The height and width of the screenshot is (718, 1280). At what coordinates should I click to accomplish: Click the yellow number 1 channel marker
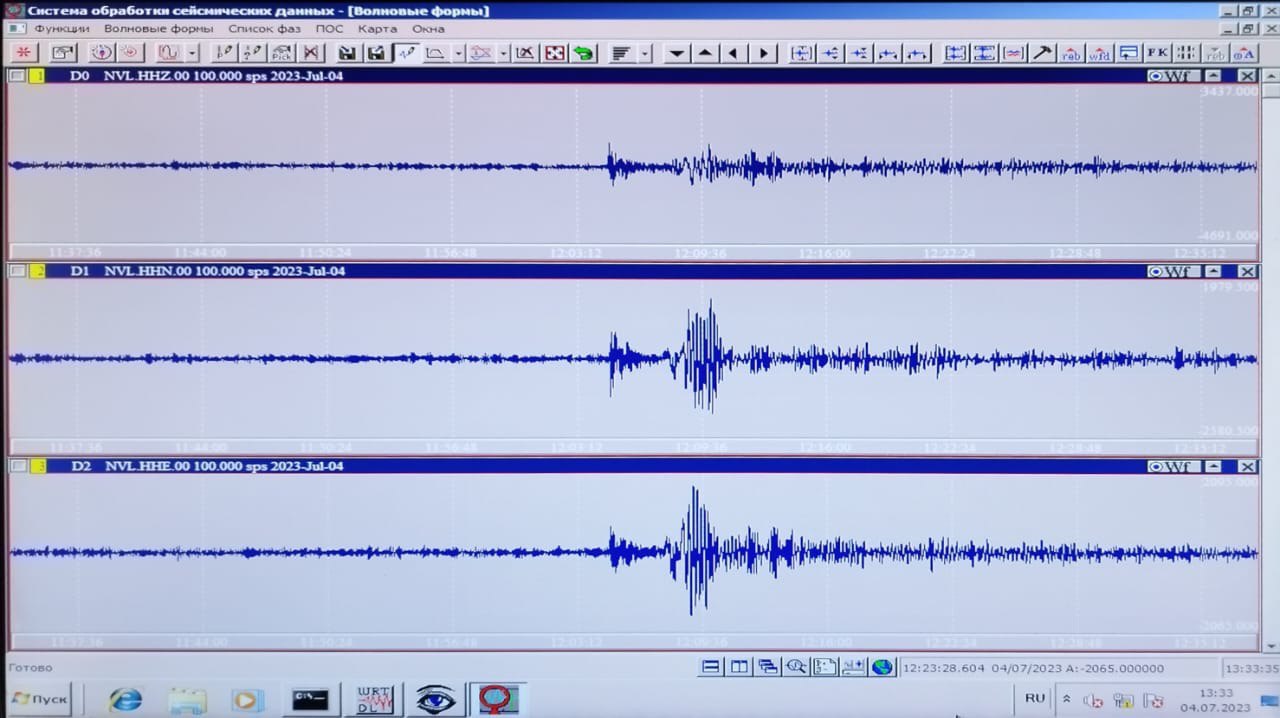pyautogui.click(x=38, y=76)
